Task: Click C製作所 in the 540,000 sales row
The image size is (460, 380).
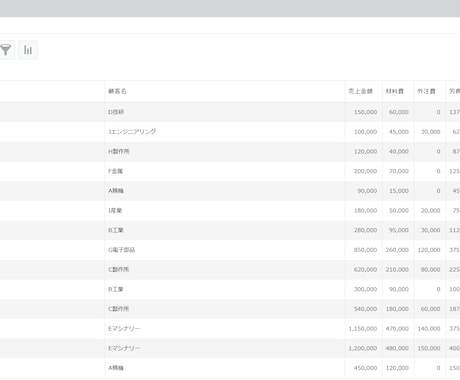Action: click(x=119, y=309)
